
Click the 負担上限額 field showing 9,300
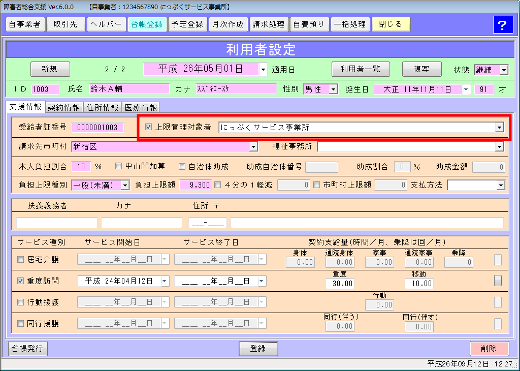(195, 185)
